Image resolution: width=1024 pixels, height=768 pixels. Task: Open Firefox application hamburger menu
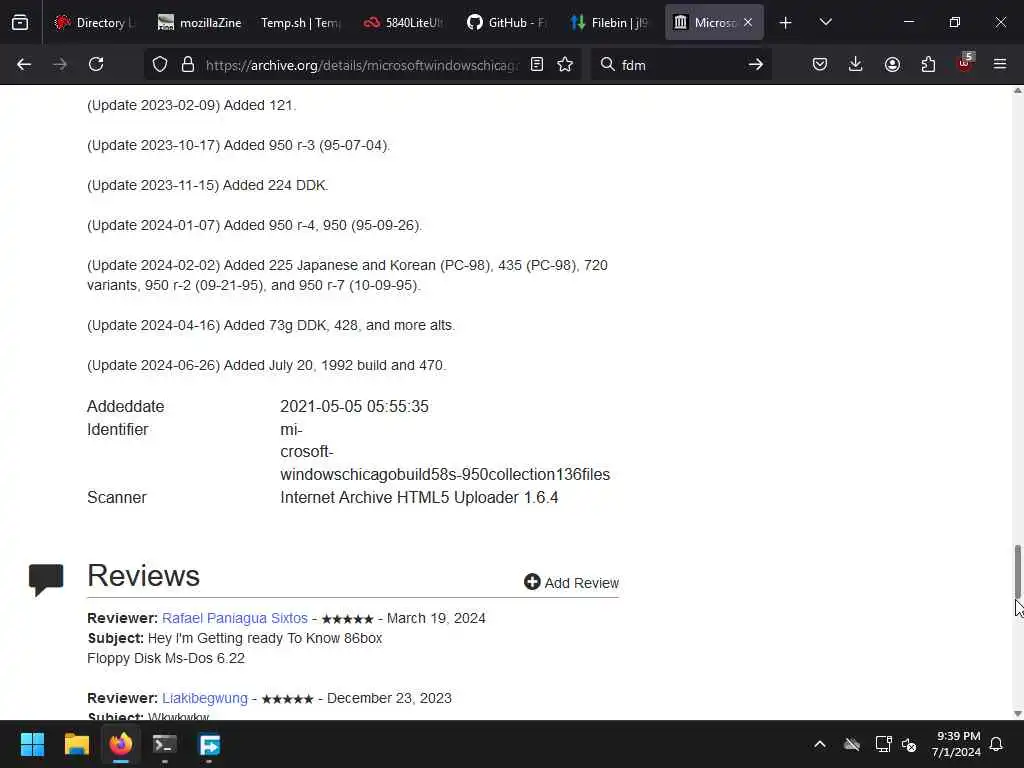(1000, 64)
